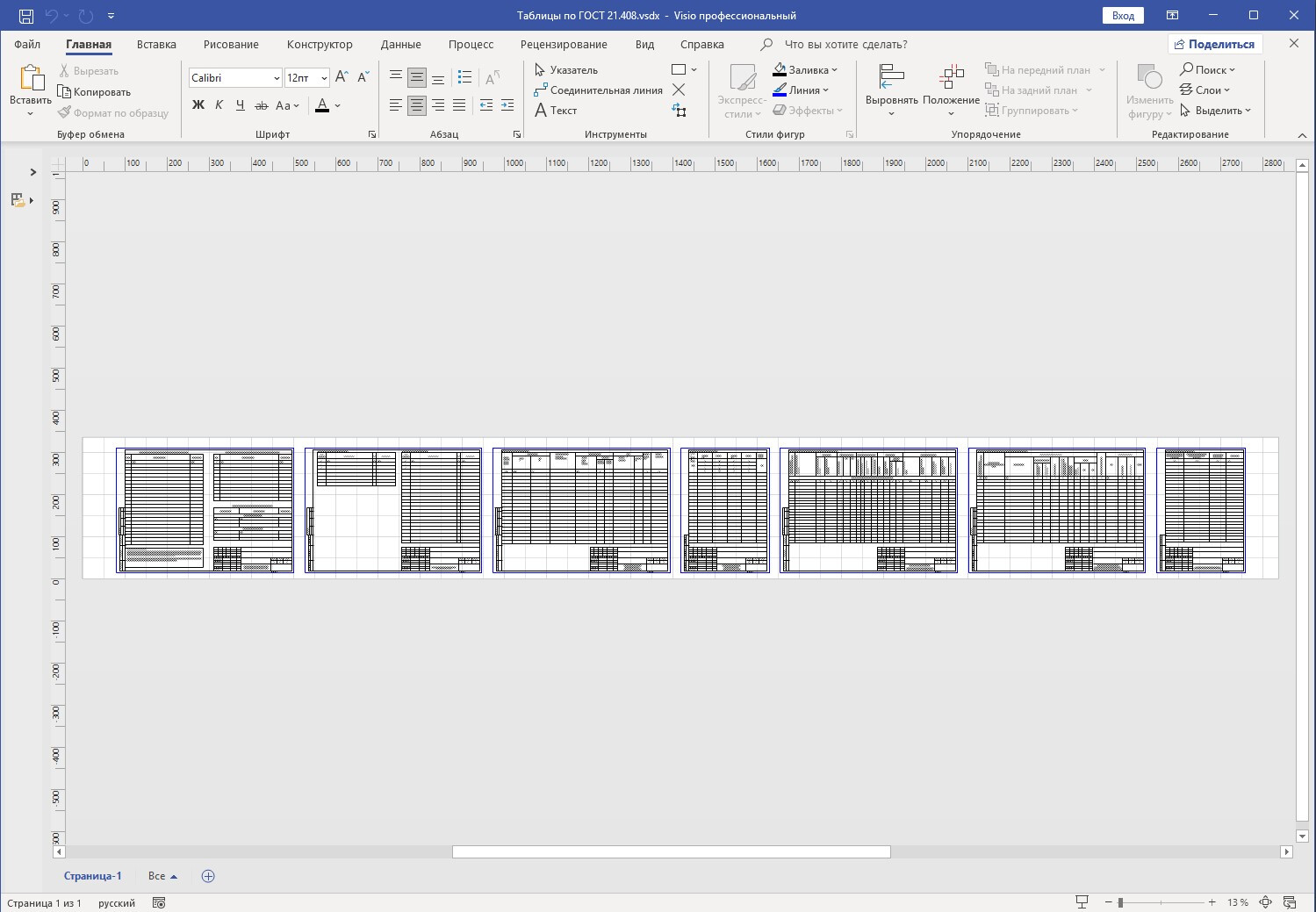
Task: Activate the Connector line tool
Action: (x=598, y=90)
